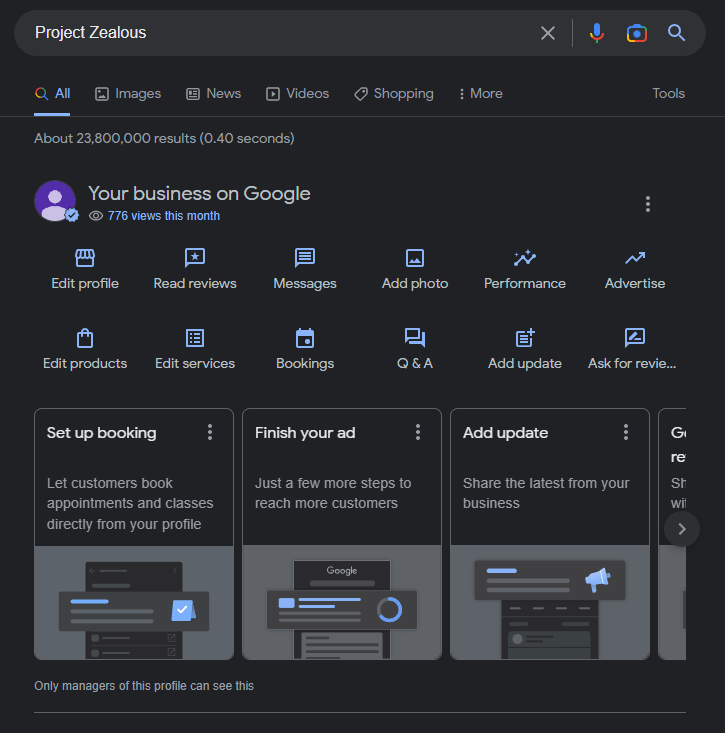
Task: Switch to the Images tab
Action: tap(128, 93)
